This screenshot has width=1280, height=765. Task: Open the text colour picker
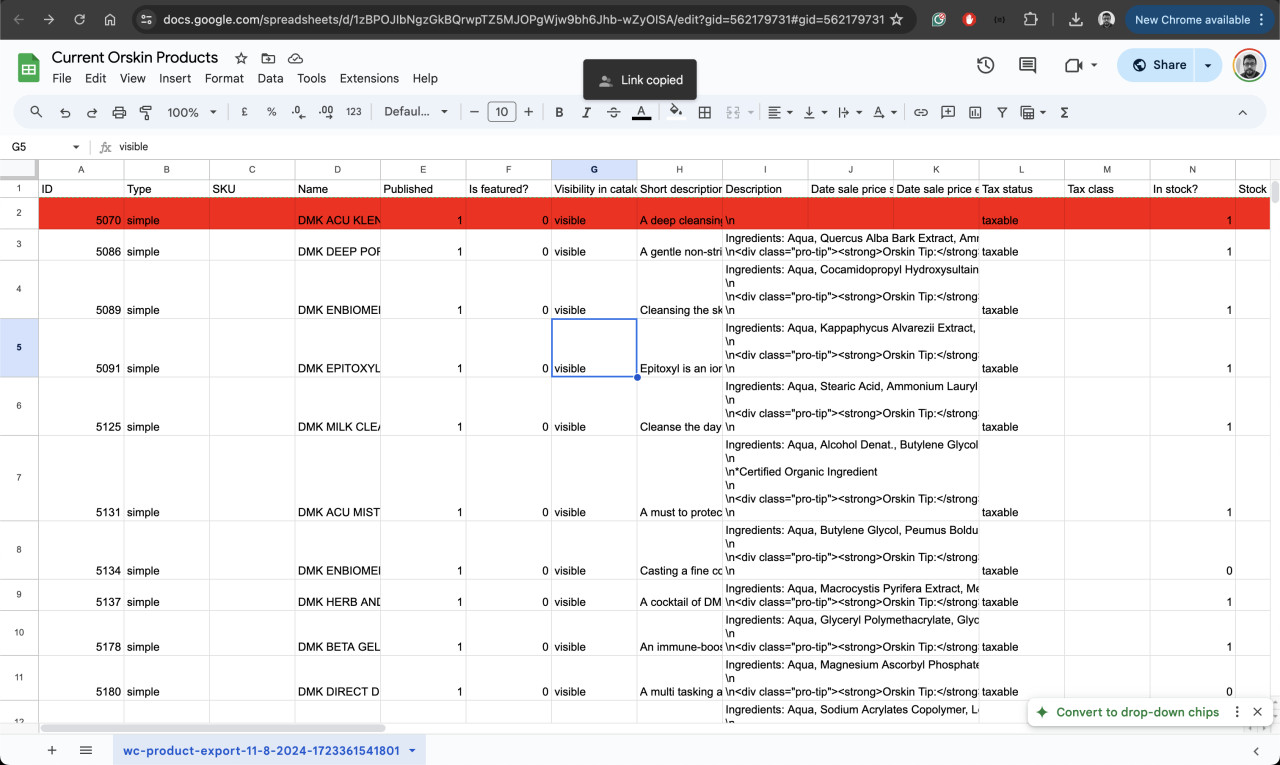(x=642, y=112)
